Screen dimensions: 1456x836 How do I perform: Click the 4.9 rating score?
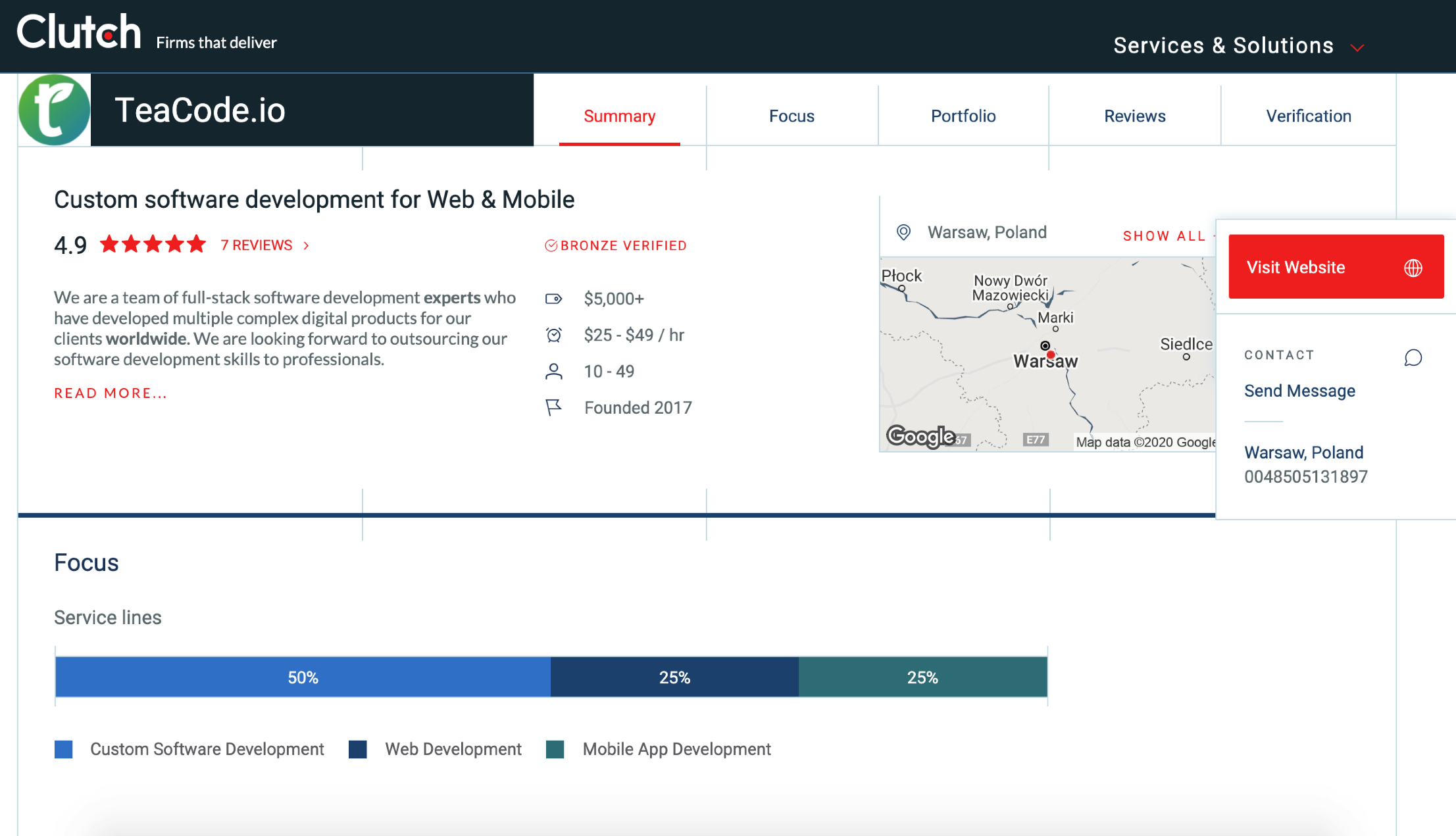70,245
